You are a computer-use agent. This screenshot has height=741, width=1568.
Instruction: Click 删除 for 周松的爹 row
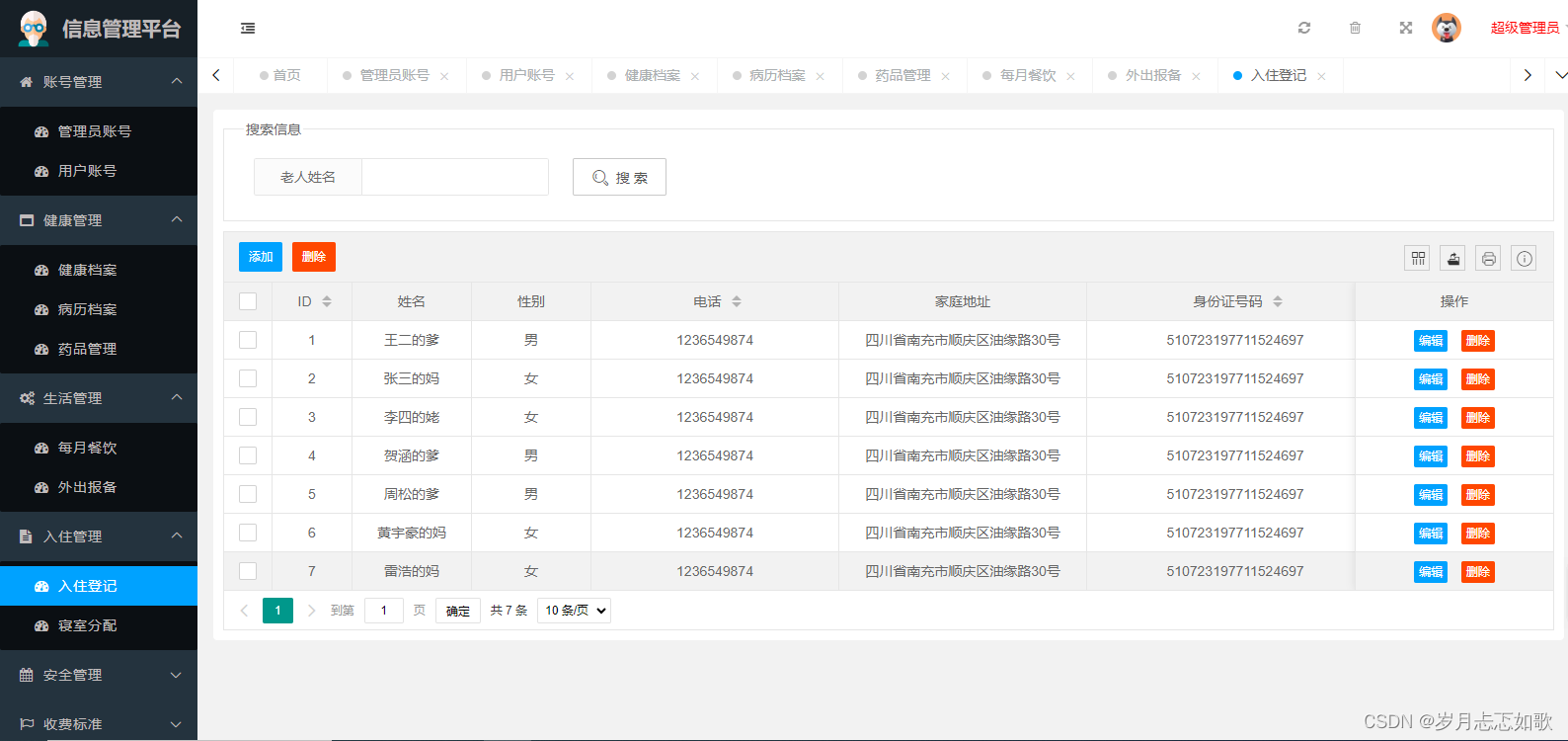pyautogui.click(x=1478, y=495)
